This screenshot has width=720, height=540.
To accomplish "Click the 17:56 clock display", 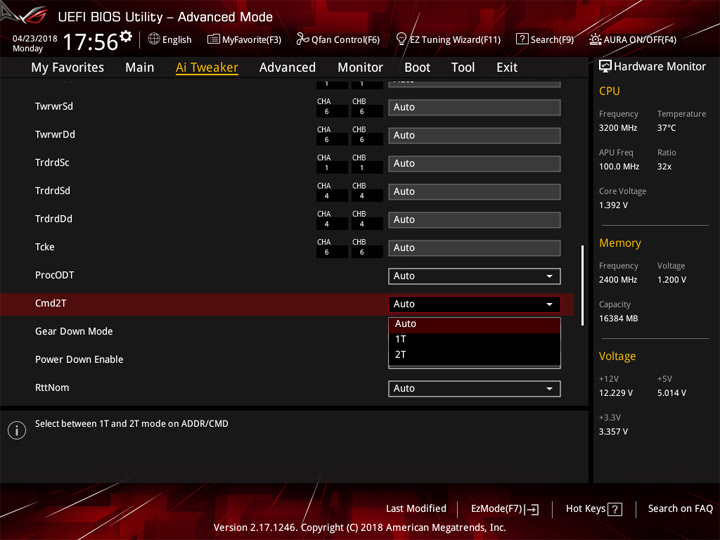I will coord(90,42).
